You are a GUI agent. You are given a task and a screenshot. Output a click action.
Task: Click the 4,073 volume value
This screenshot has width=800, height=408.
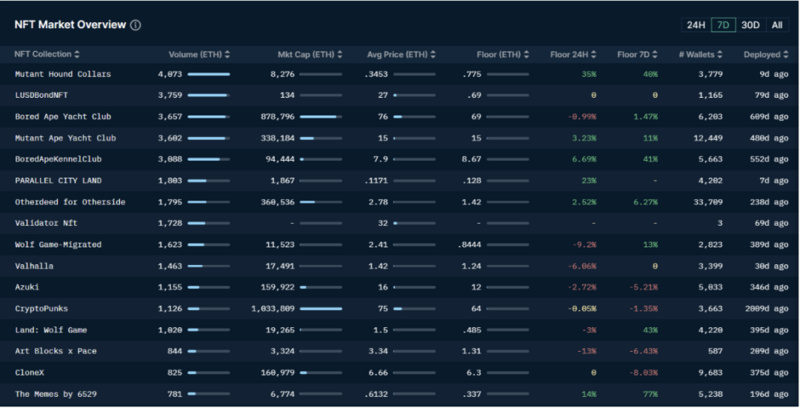(170, 74)
